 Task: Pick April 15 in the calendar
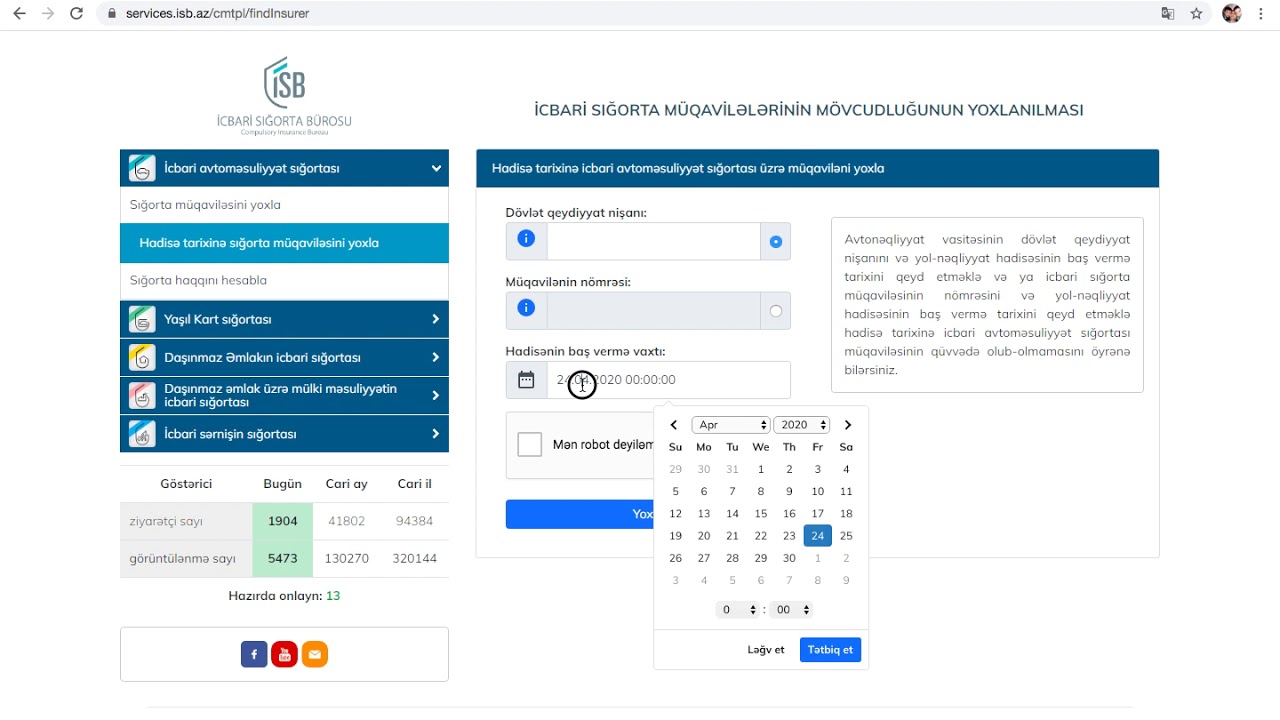point(761,514)
